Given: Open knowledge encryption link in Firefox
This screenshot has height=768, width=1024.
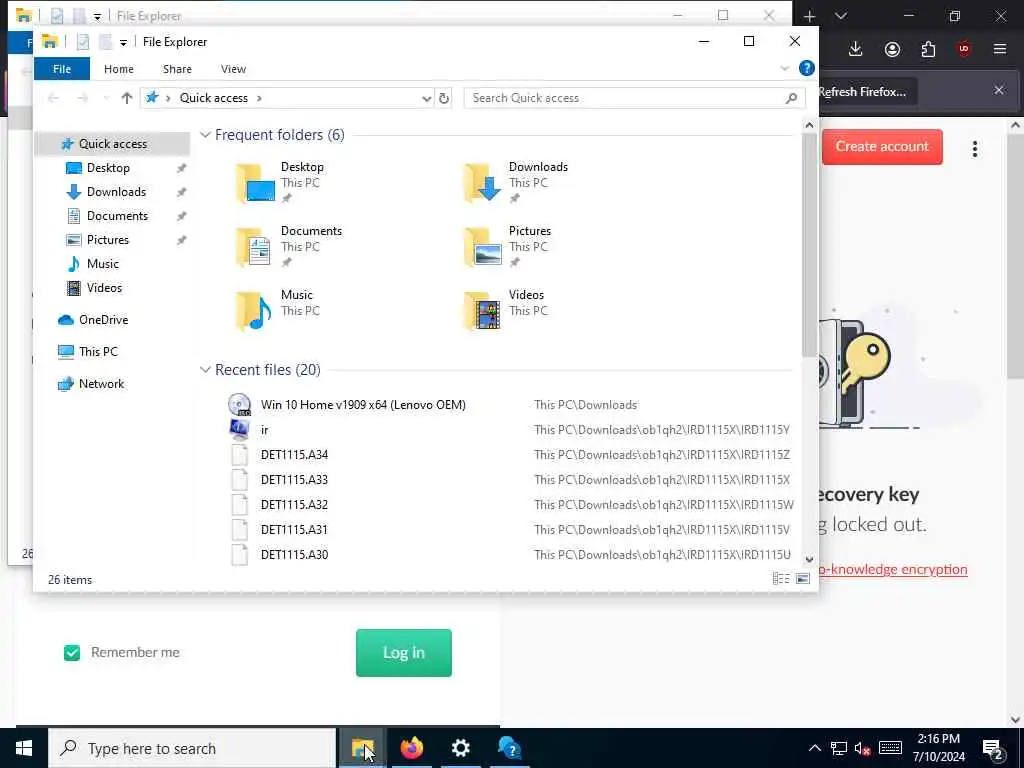Looking at the screenshot, I should point(893,569).
